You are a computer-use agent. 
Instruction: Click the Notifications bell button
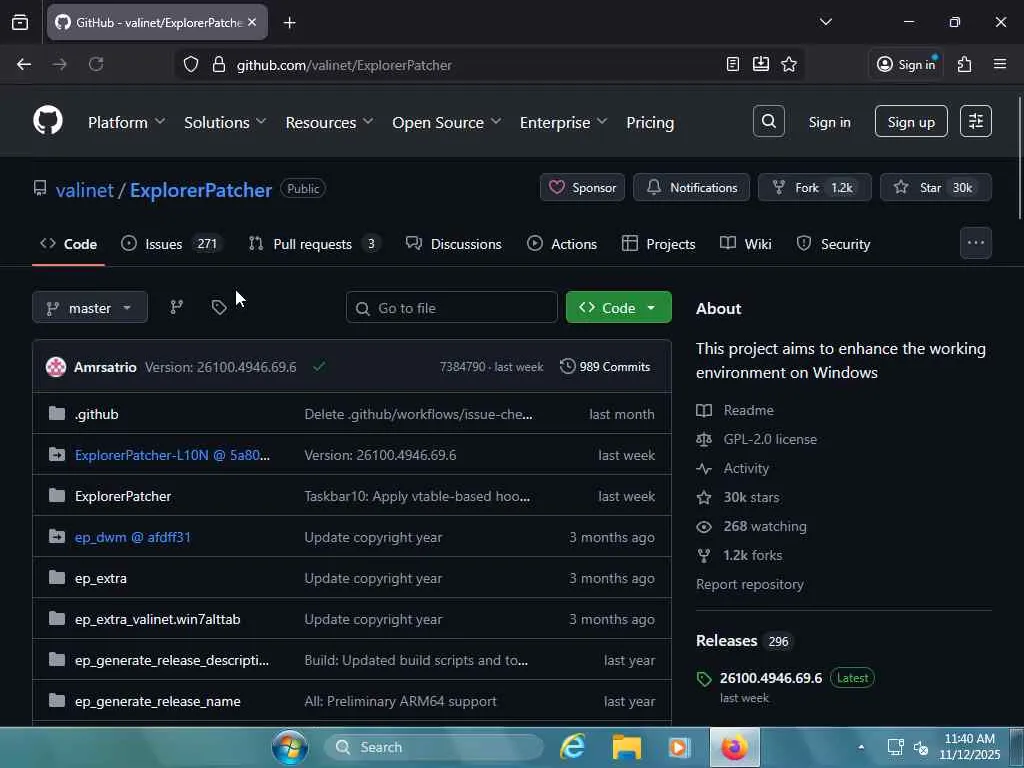pyautogui.click(x=692, y=187)
